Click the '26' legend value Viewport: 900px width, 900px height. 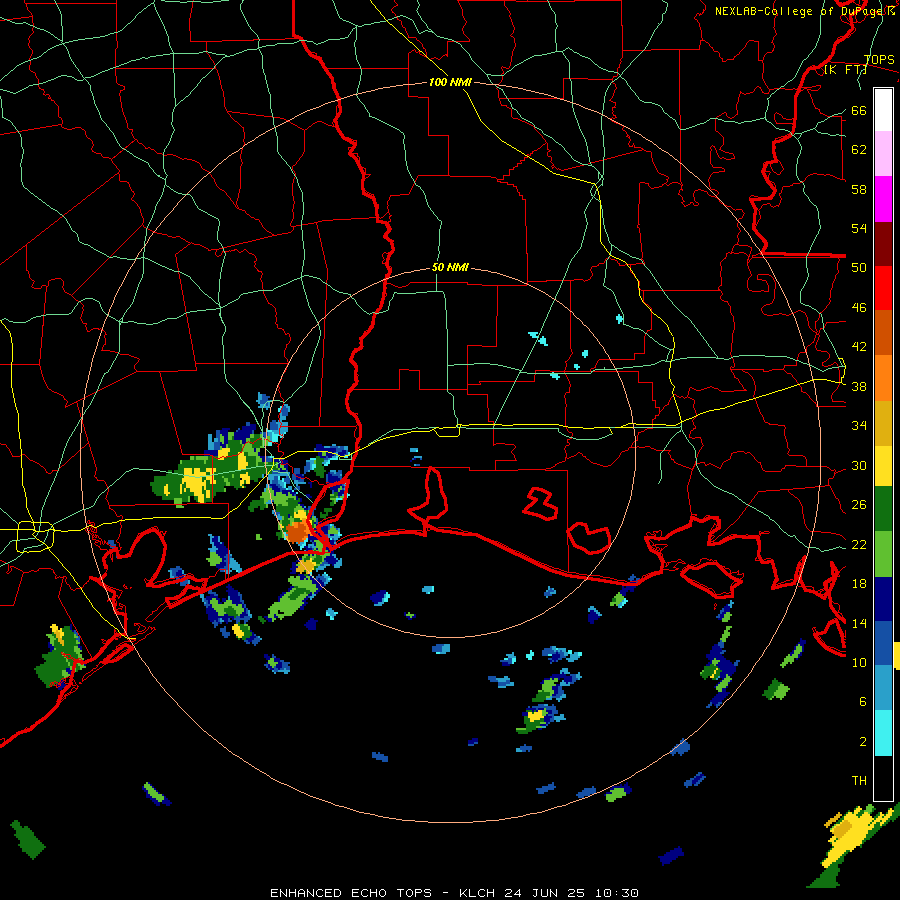(859, 505)
